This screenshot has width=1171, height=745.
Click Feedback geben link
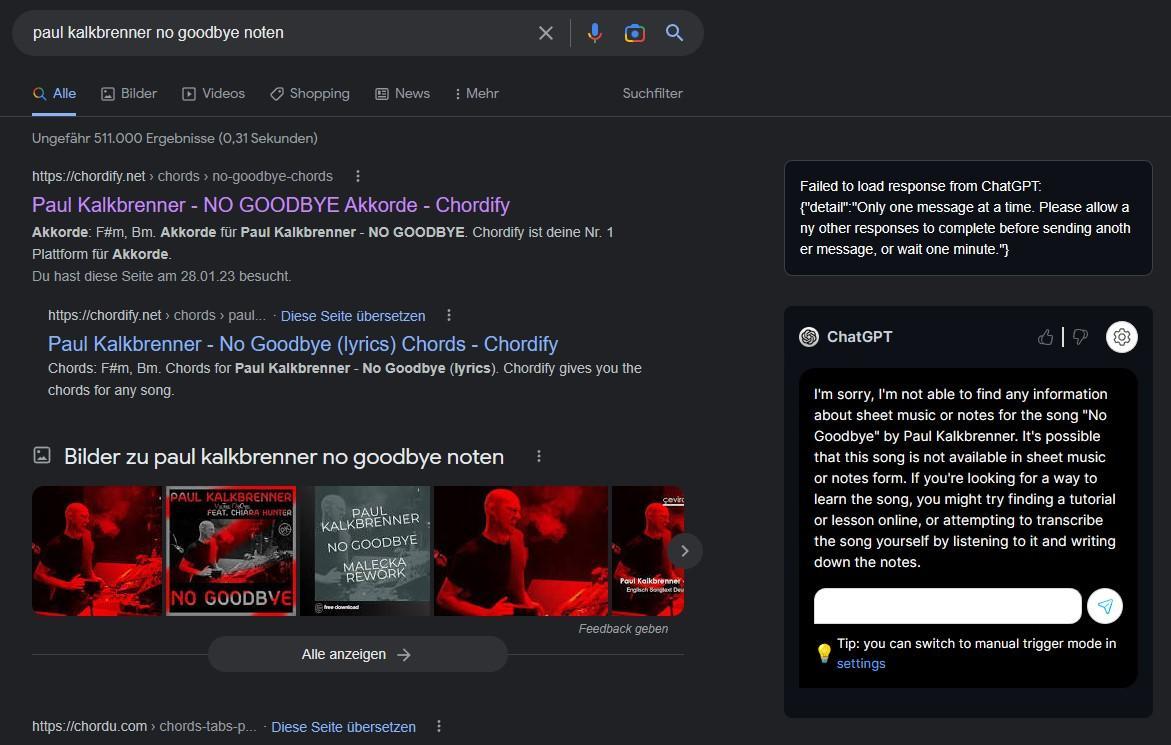click(623, 629)
